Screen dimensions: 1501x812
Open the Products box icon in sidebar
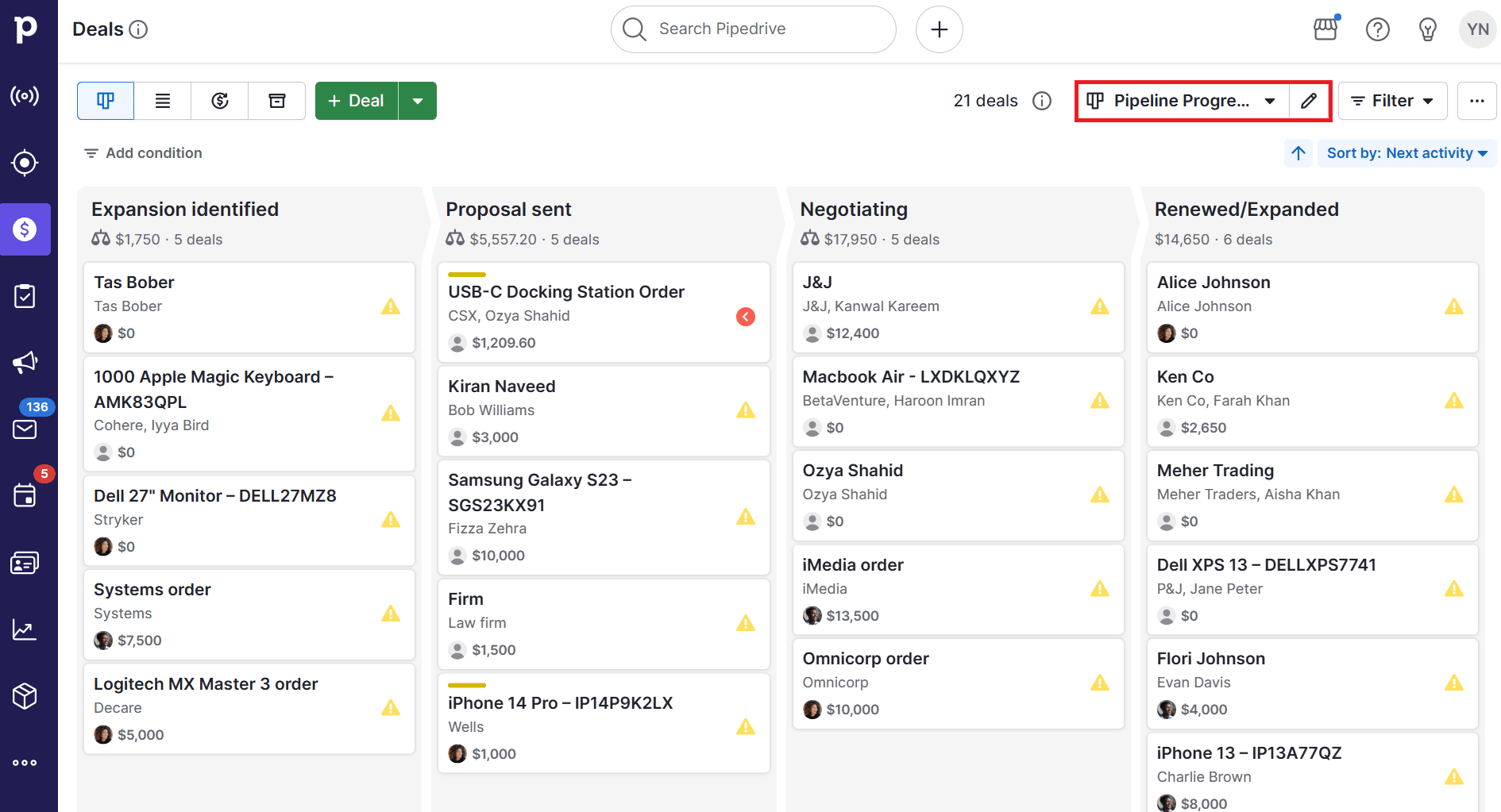point(25,696)
